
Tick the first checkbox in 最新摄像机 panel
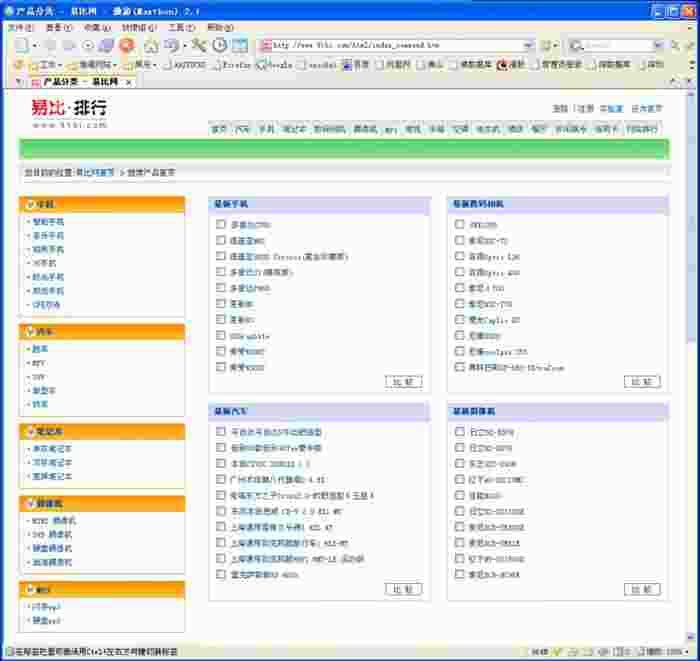point(459,432)
